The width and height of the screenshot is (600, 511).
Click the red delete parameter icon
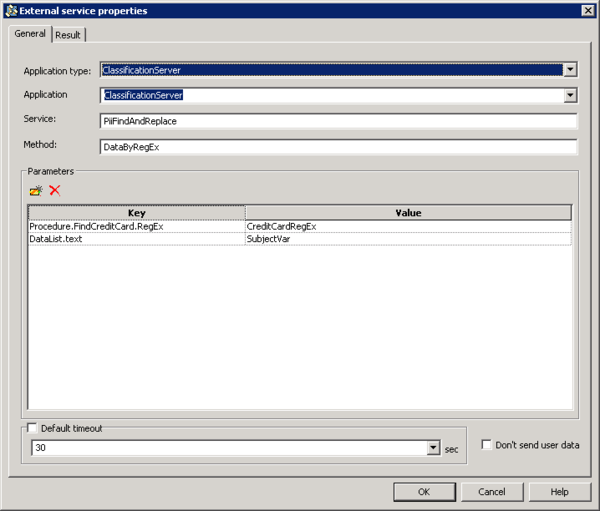[55, 190]
